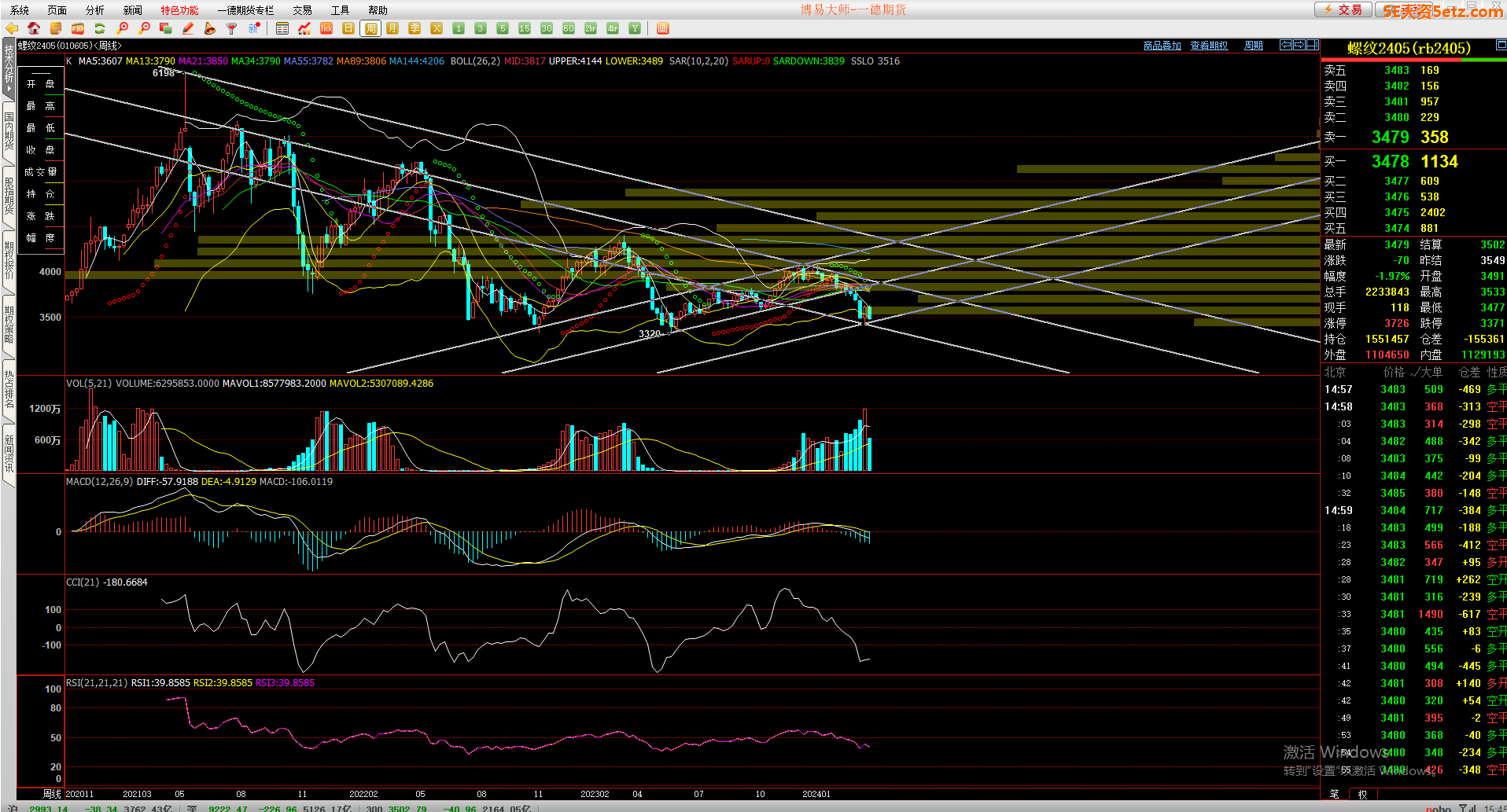Select the 15-minute period button
1507x812 pixels.
pos(525,28)
